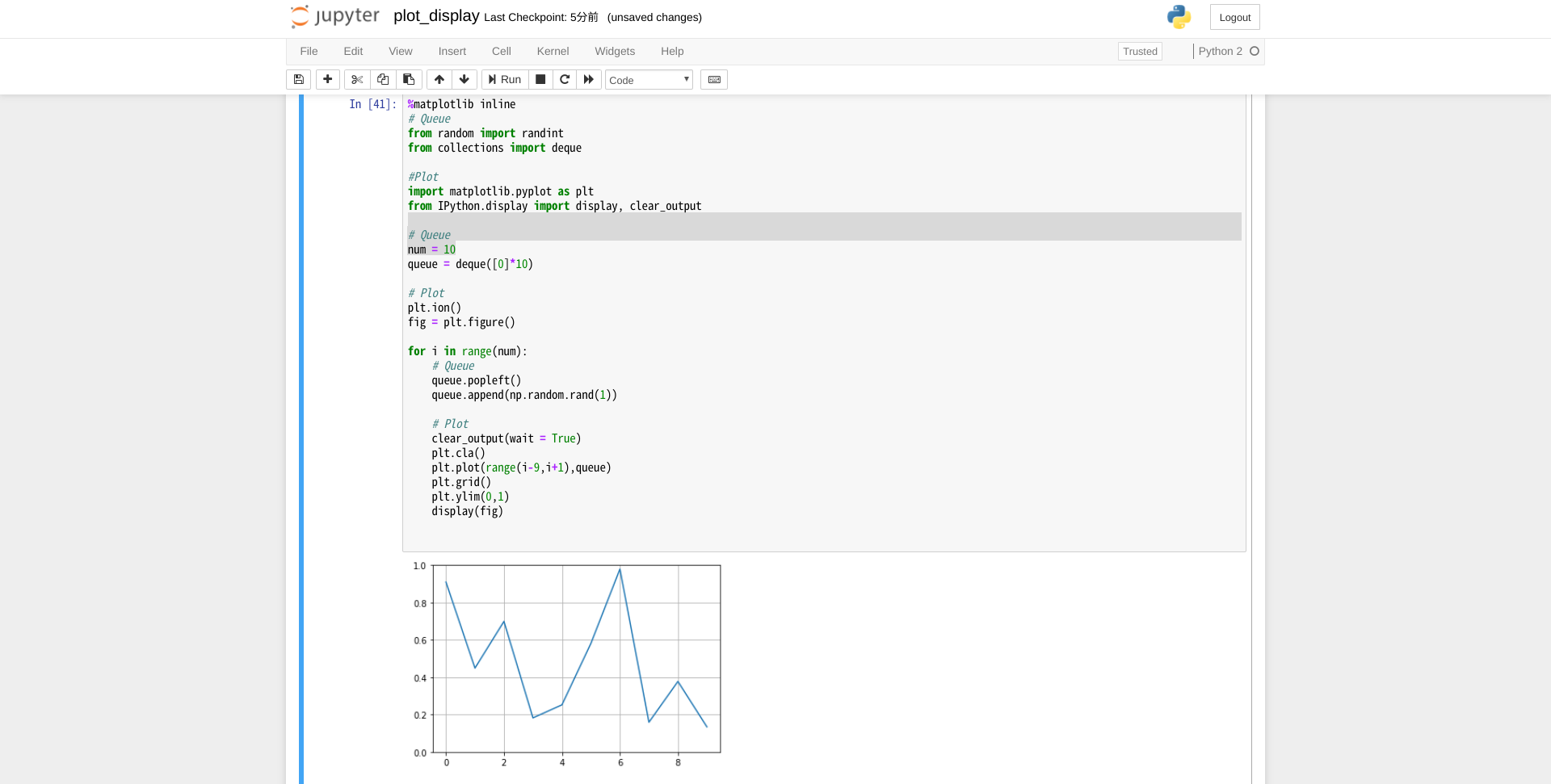
Task: Open the Widgets menu
Action: tap(615, 51)
